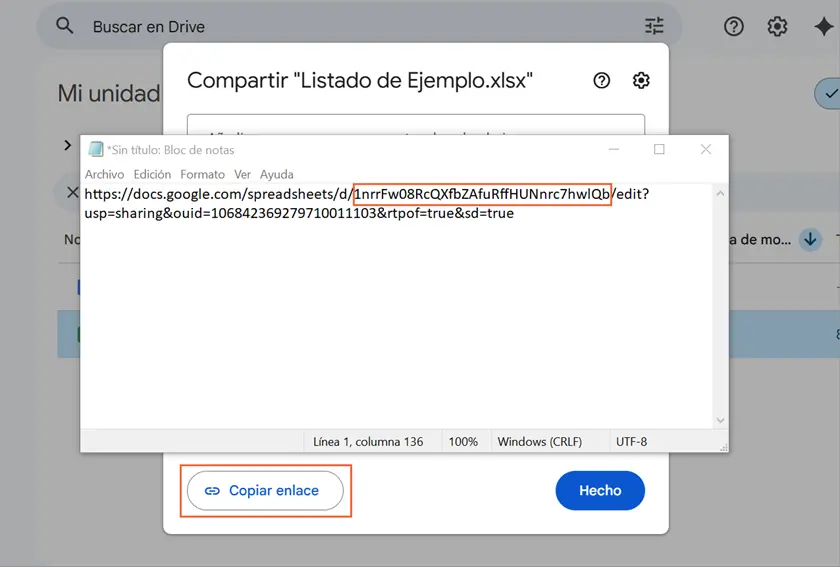The image size is (840, 567).
Task: Click the sort direction arrow in Drive list
Action: [x=810, y=240]
